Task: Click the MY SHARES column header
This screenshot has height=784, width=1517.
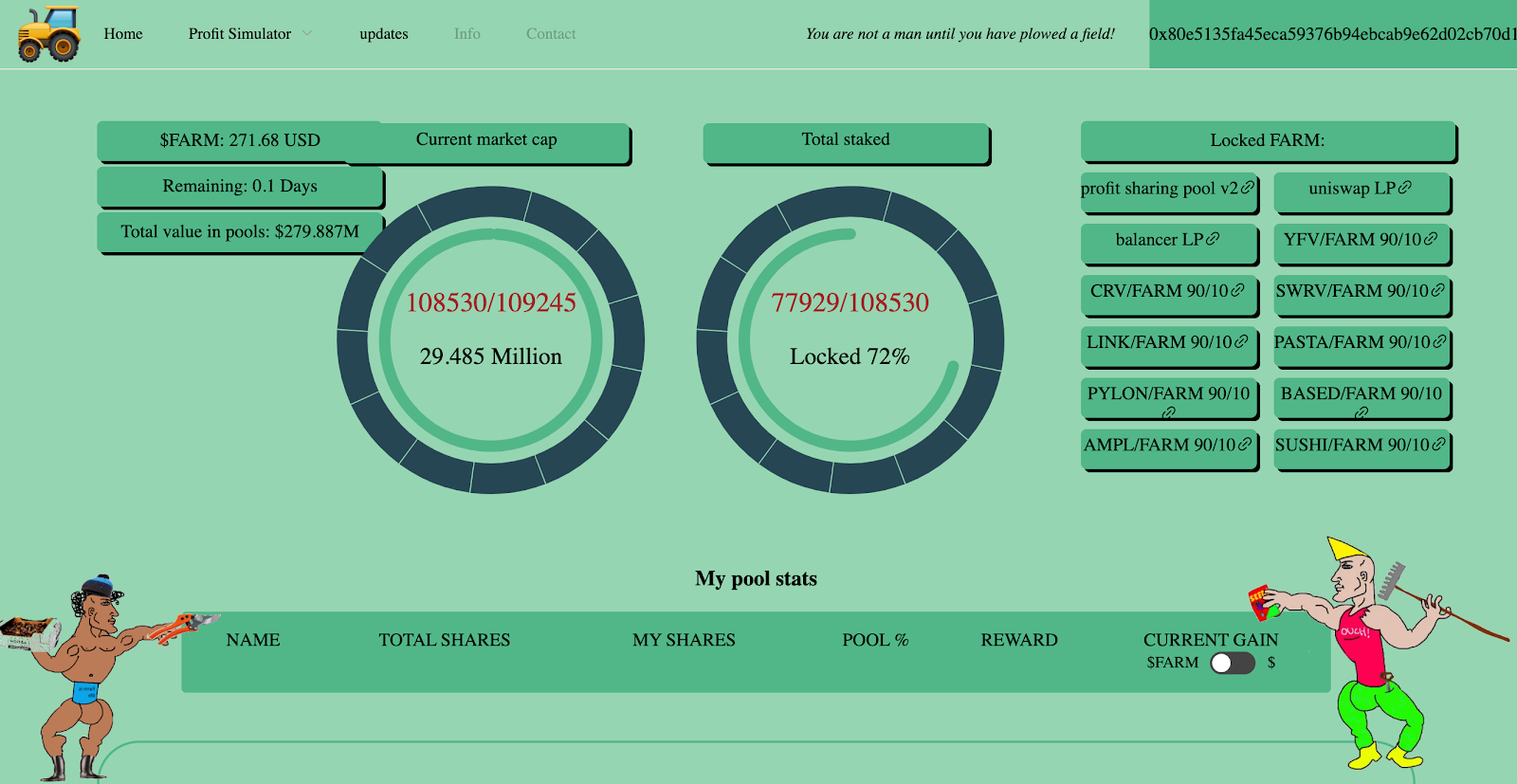Action: coord(685,640)
